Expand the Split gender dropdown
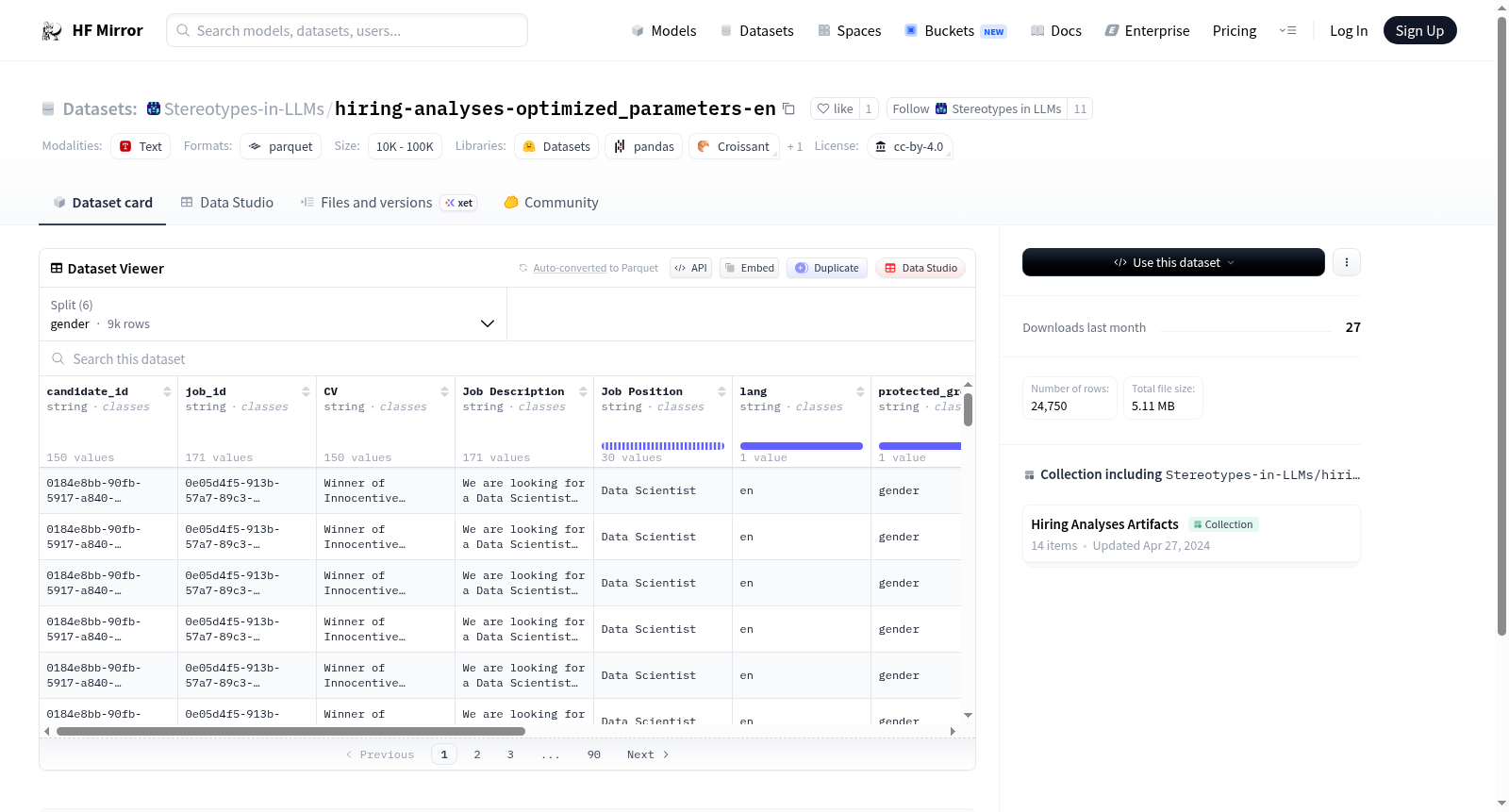This screenshot has width=1509, height=812. tap(273, 314)
